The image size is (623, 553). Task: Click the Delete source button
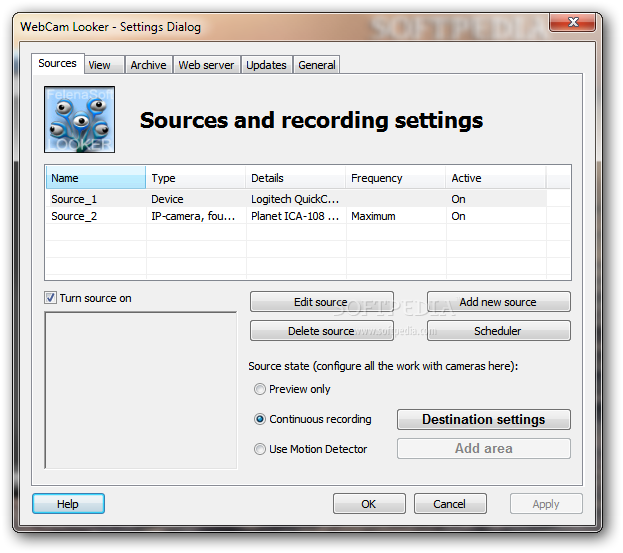tap(322, 331)
